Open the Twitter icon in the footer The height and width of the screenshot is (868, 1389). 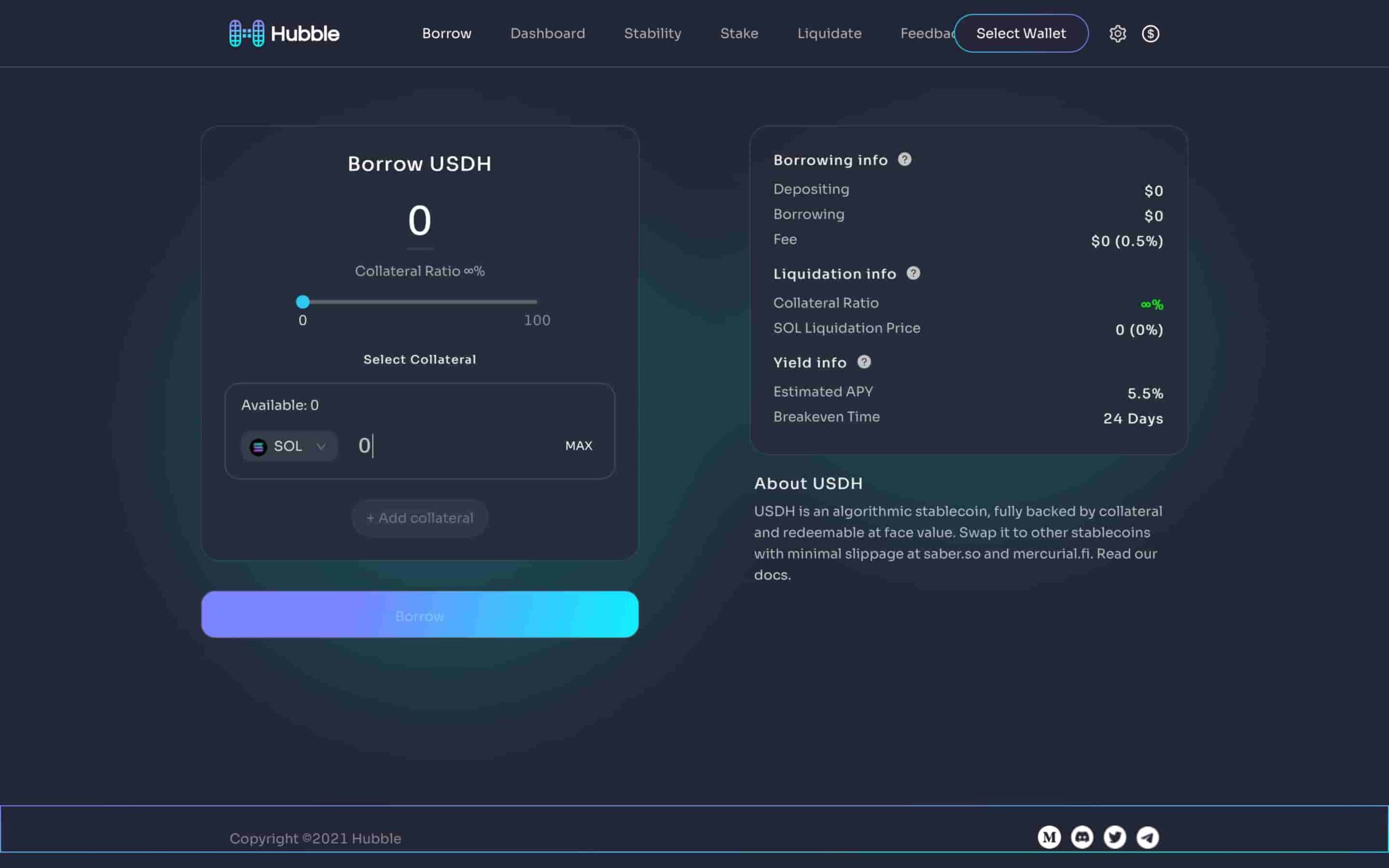coord(1114,837)
